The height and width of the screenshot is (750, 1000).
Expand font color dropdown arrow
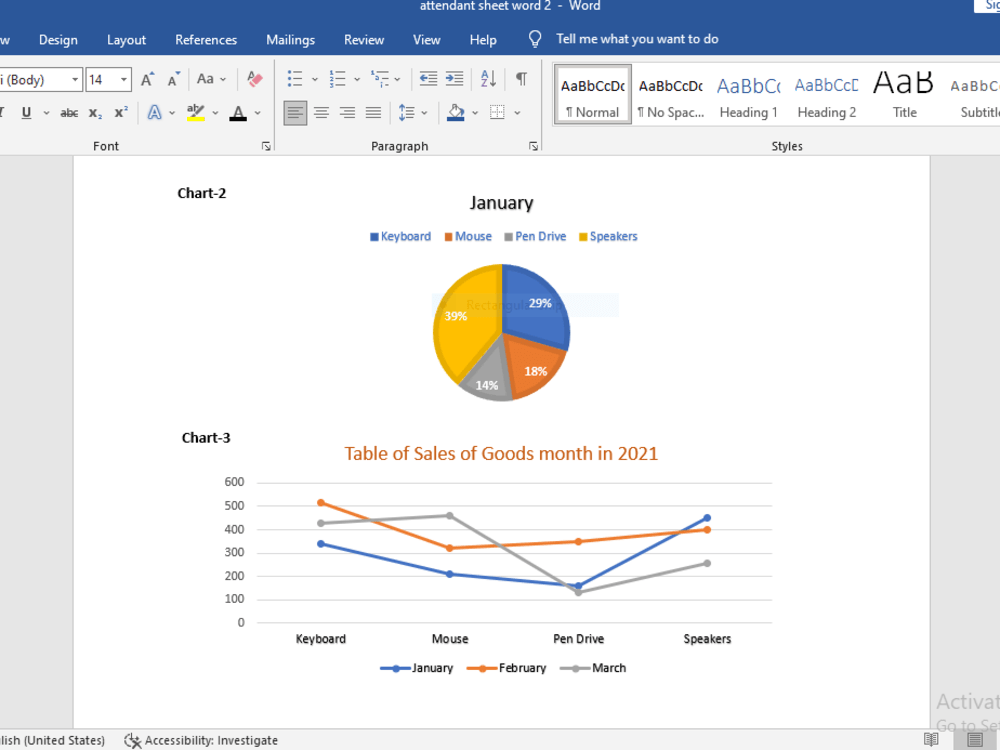(x=258, y=113)
